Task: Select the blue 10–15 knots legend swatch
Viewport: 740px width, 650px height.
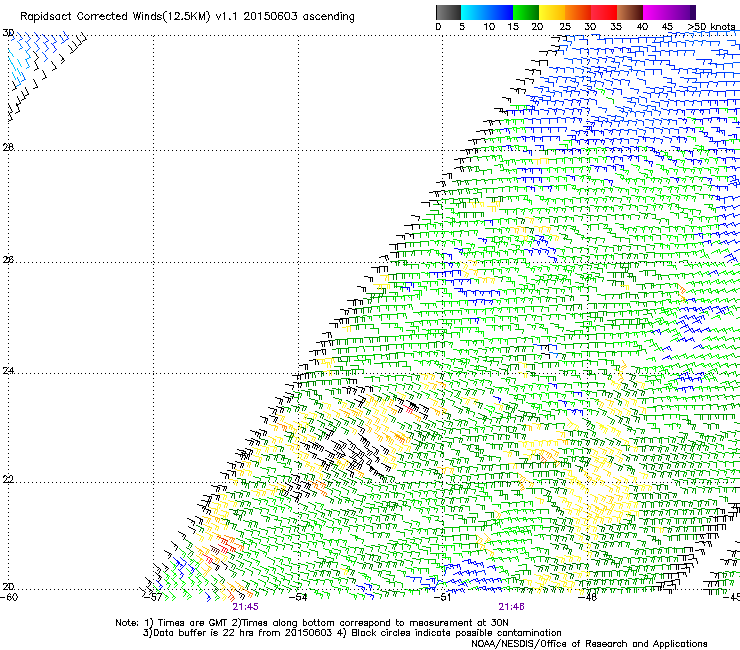Action: [x=500, y=12]
